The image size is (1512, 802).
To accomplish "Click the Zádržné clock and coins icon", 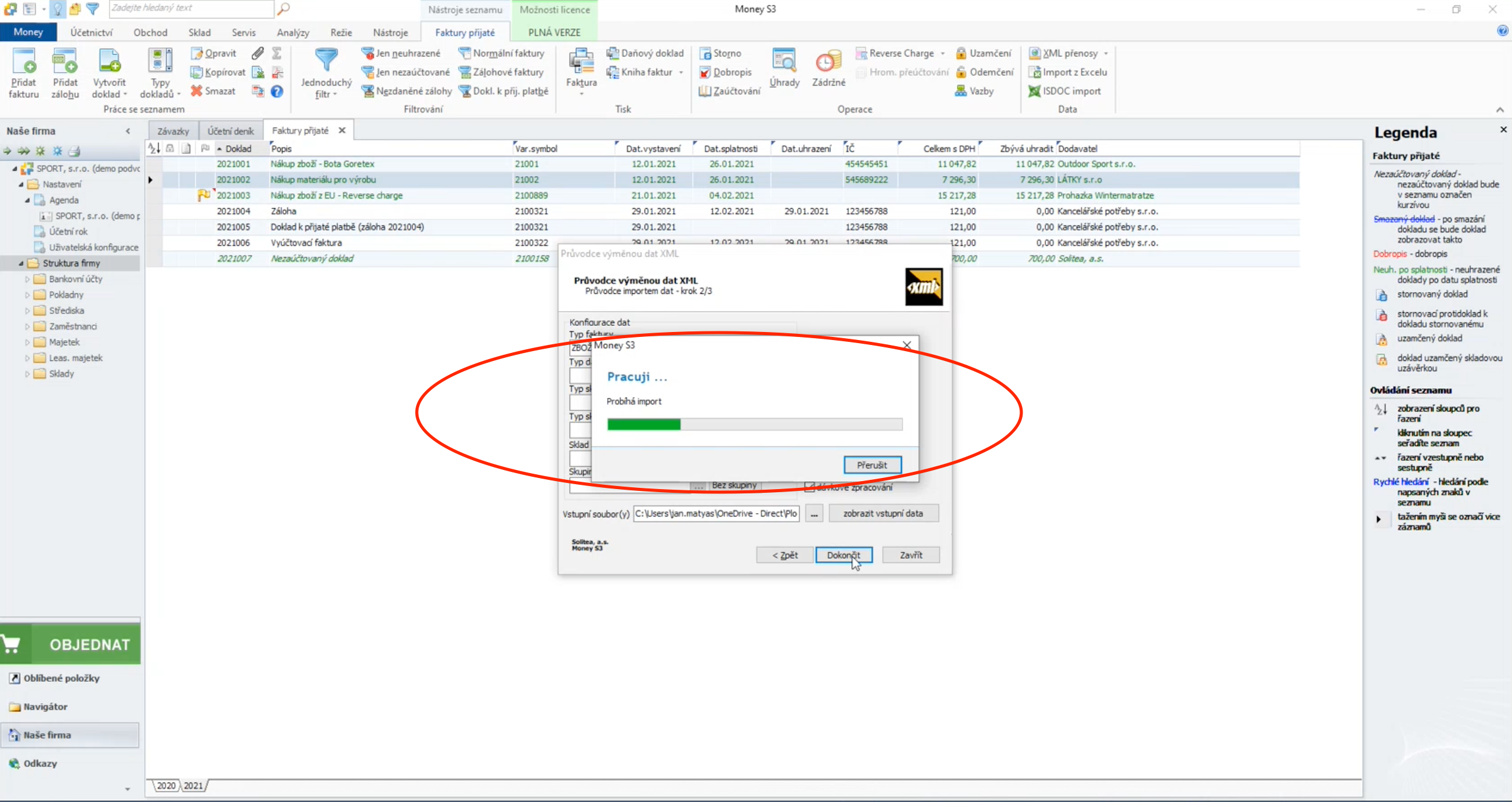I will [828, 62].
